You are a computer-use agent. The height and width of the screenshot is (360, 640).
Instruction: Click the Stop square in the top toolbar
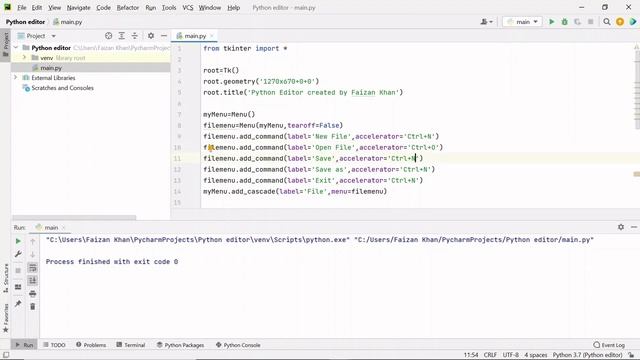pos(591,22)
